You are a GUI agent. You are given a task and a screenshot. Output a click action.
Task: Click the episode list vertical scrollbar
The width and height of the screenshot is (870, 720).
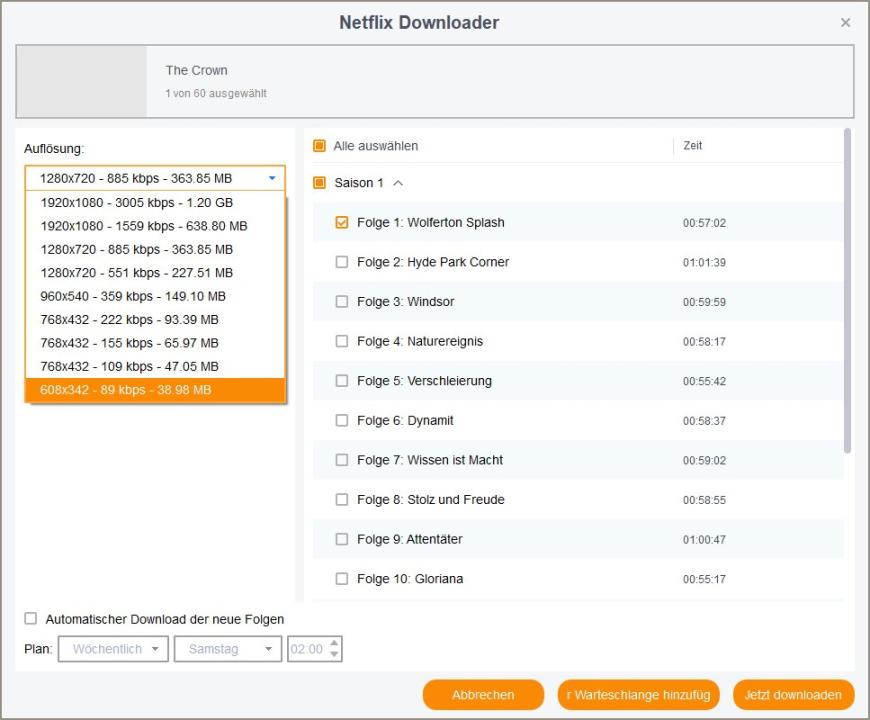849,290
